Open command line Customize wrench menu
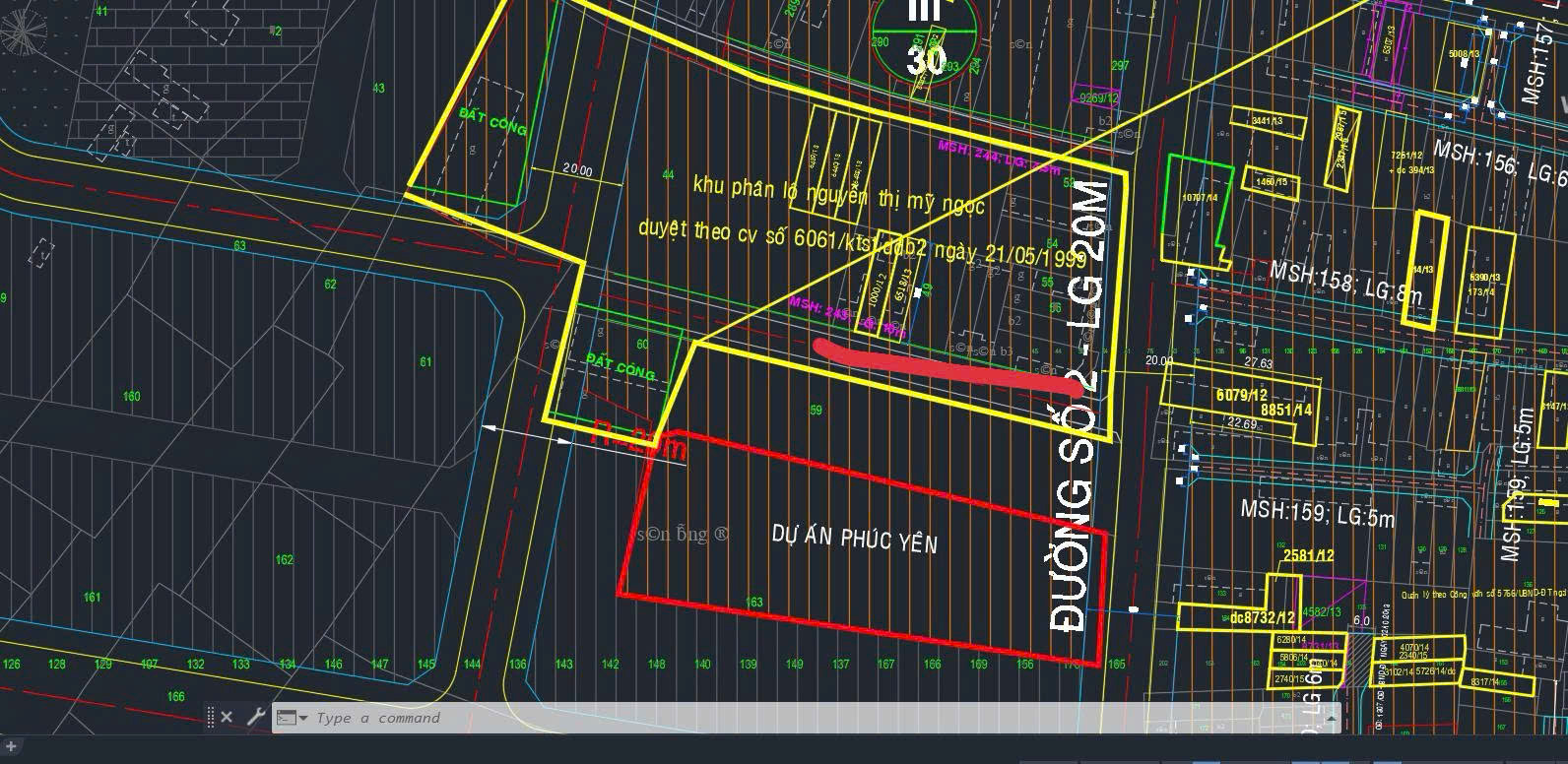The image size is (1568, 764). [255, 717]
